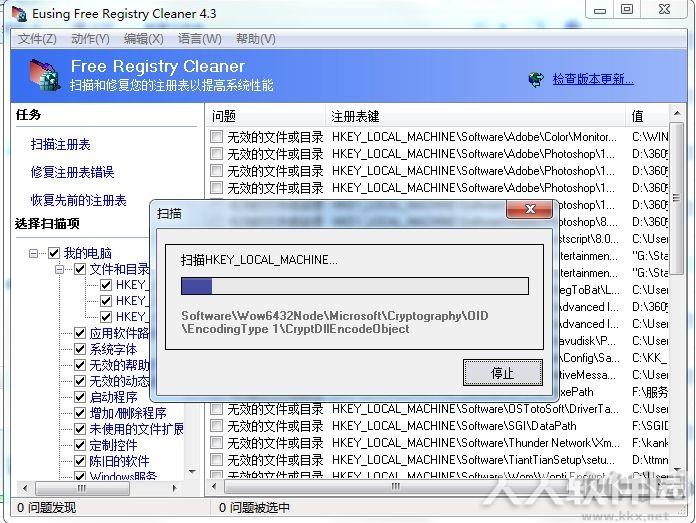This screenshot has width=696, height=523.
Task: Open the 动作(Y) menu
Action: point(90,39)
